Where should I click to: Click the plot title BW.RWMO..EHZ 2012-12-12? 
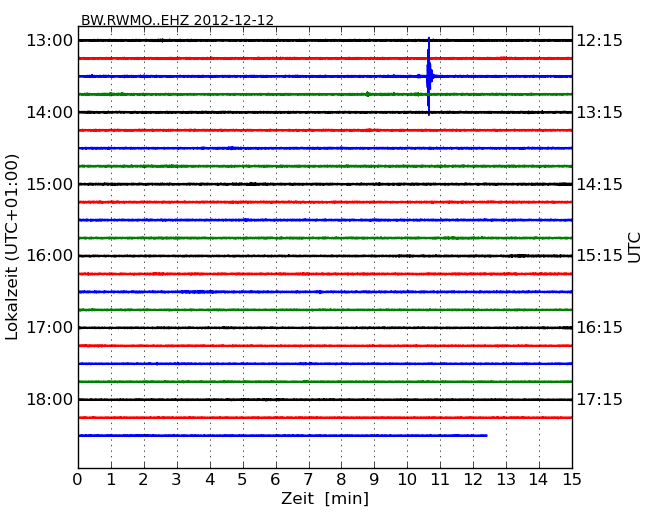[177, 20]
